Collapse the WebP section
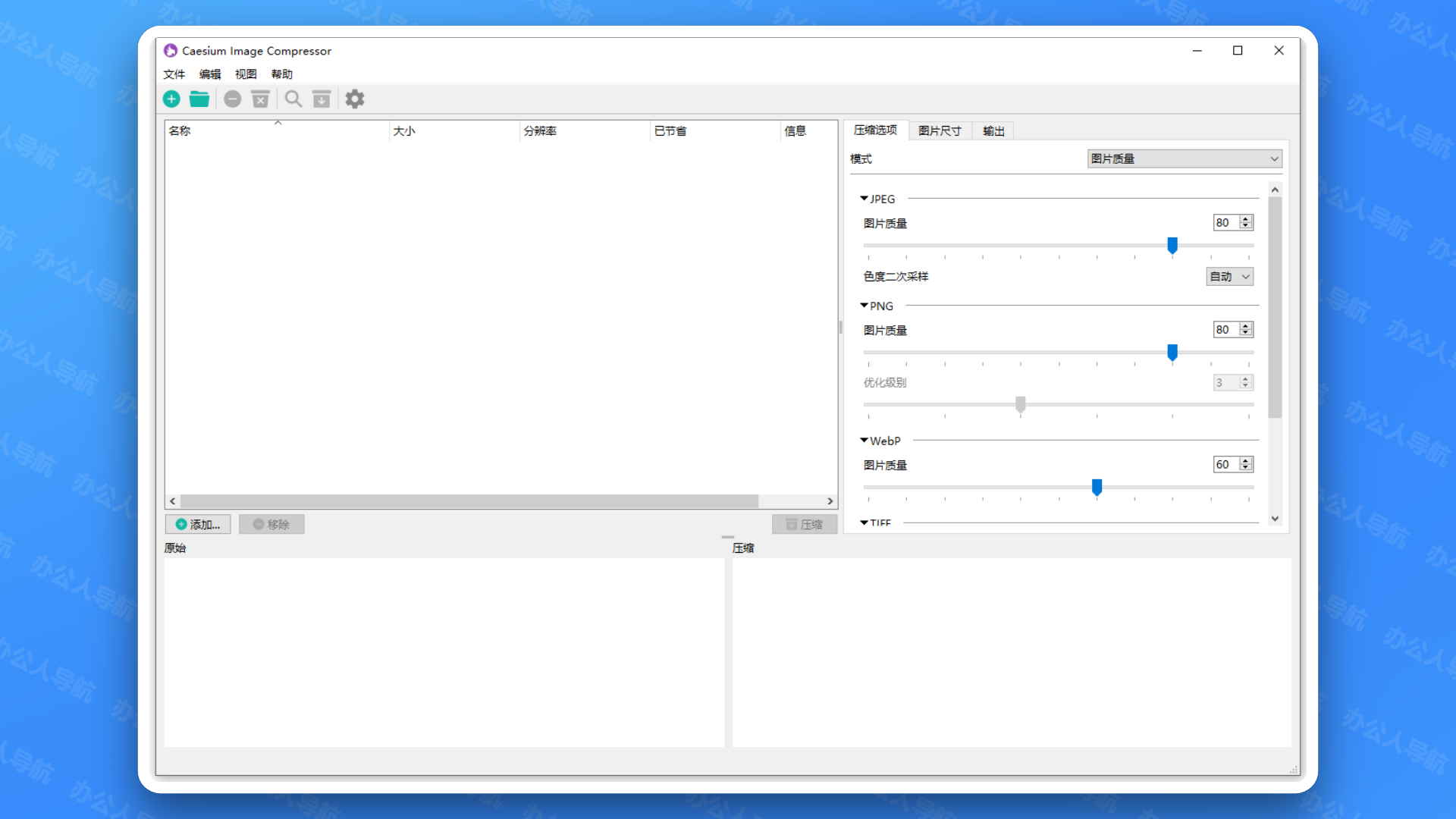 tap(864, 441)
